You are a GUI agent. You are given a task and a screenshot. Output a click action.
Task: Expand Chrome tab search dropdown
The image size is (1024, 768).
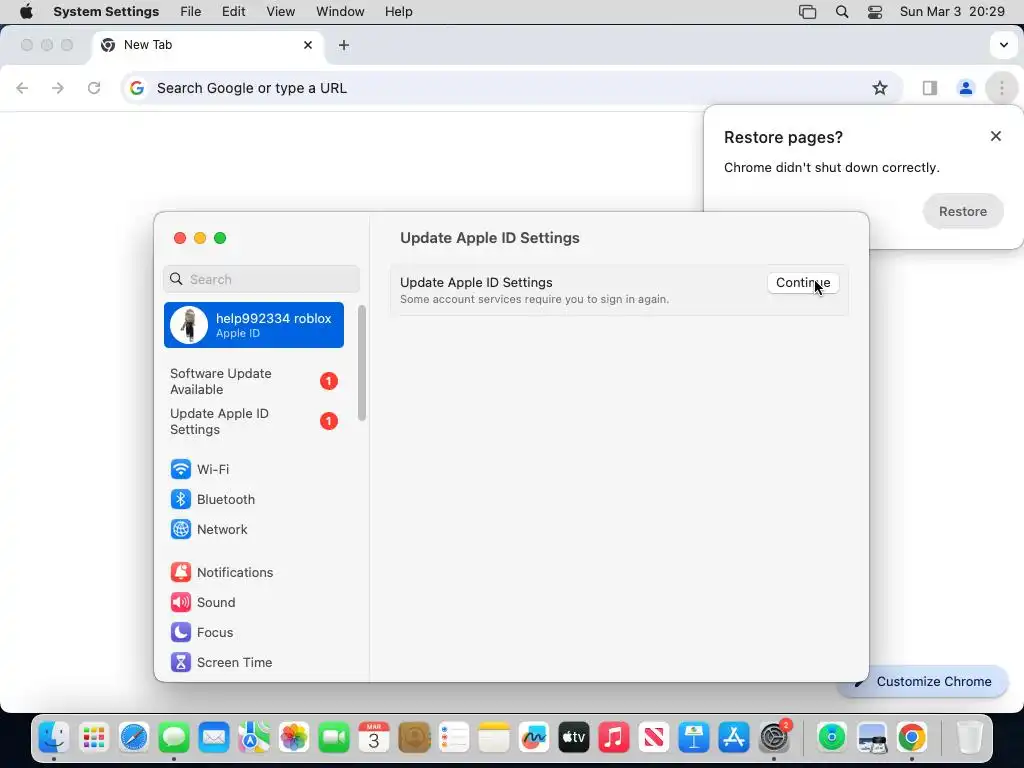[x=1003, y=45]
